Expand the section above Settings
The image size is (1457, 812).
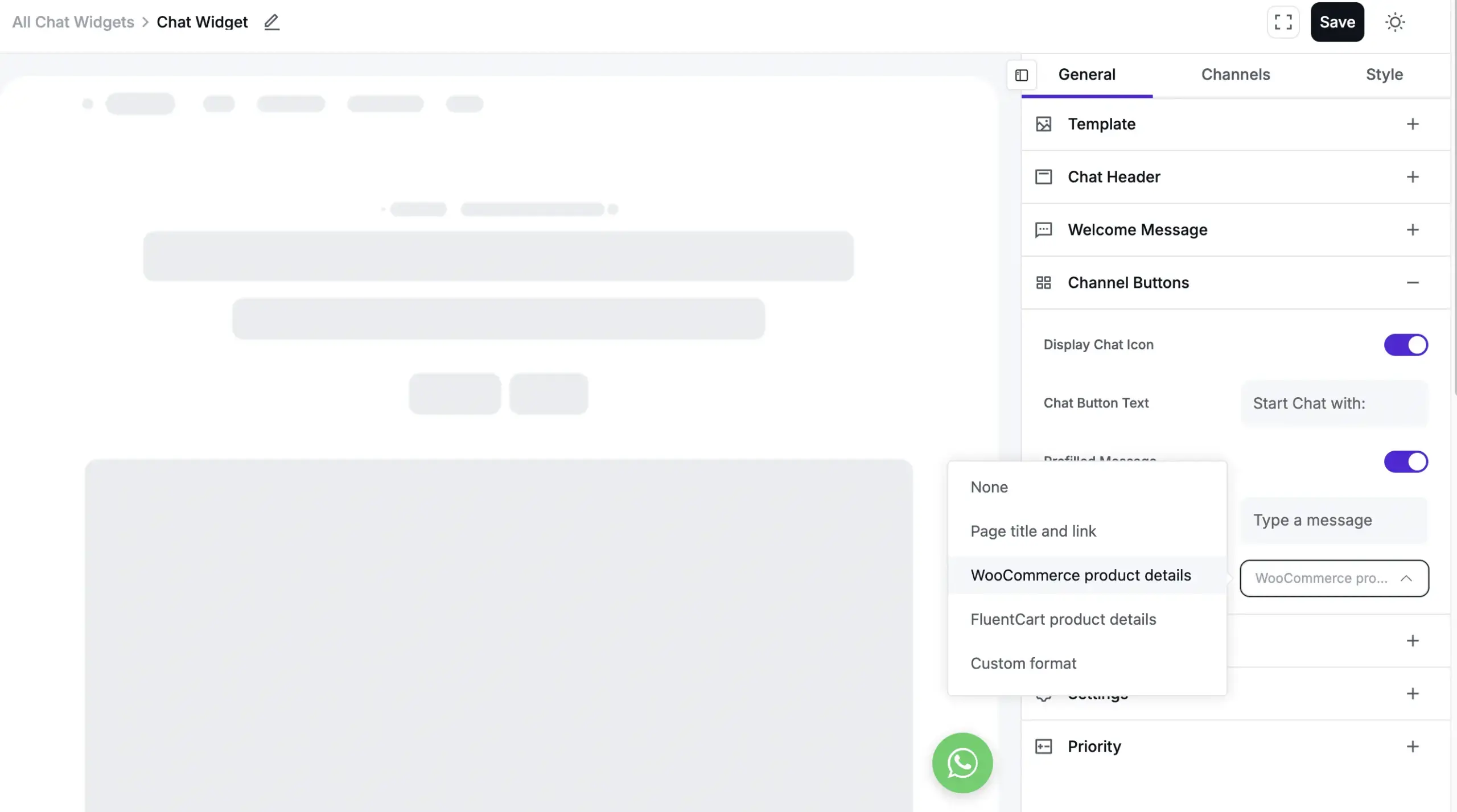1413,641
